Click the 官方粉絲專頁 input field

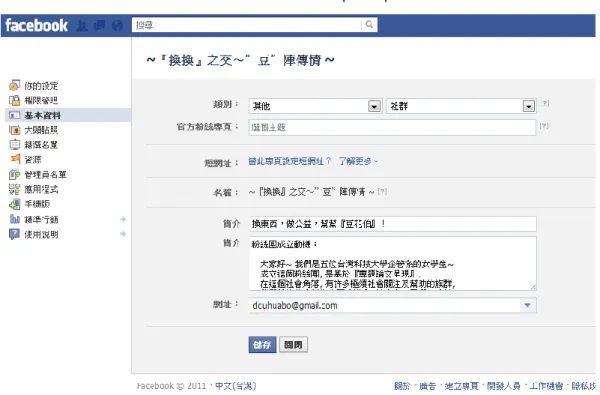(x=392, y=127)
